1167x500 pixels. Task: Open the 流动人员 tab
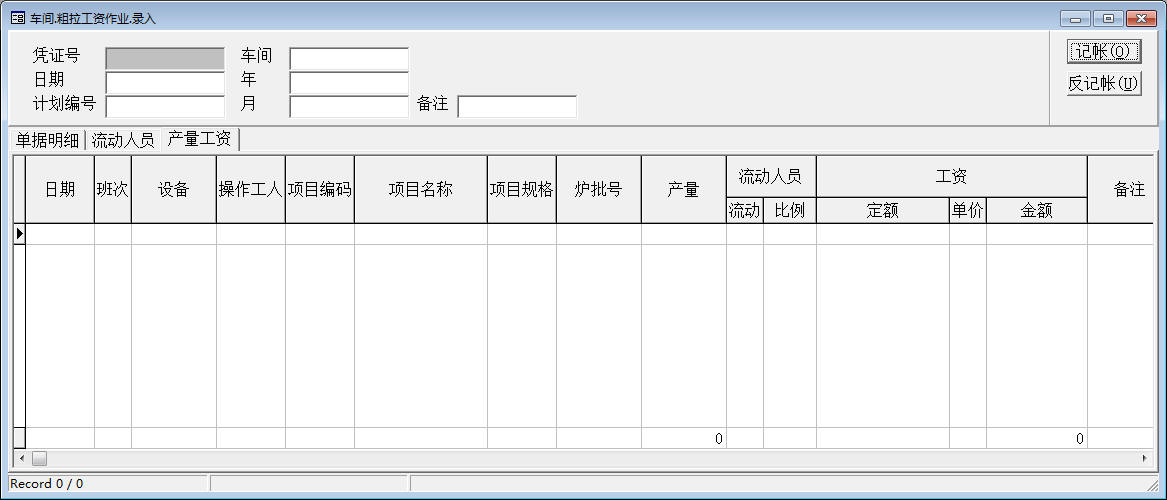coord(123,140)
